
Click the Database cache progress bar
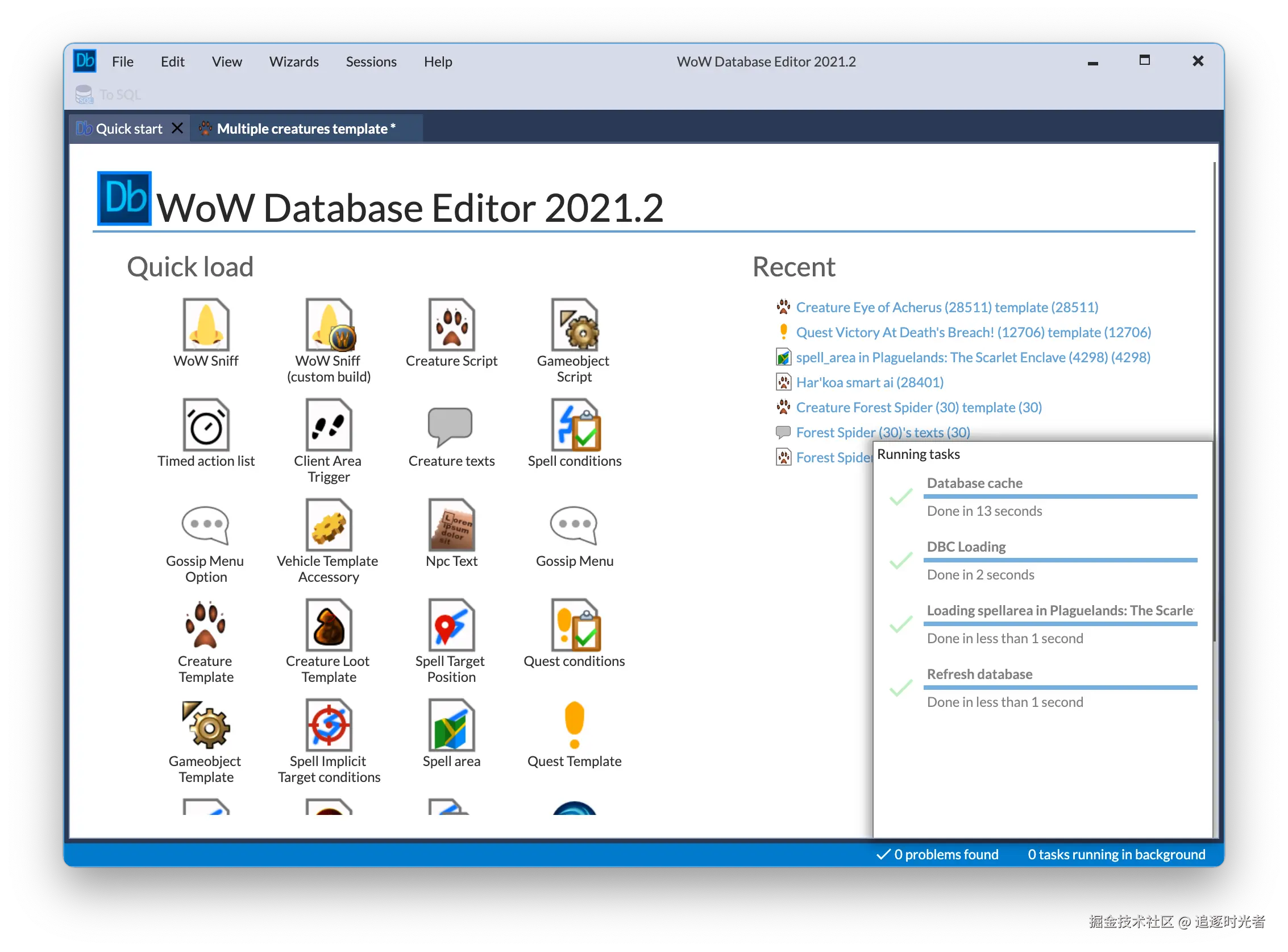[x=1060, y=496]
